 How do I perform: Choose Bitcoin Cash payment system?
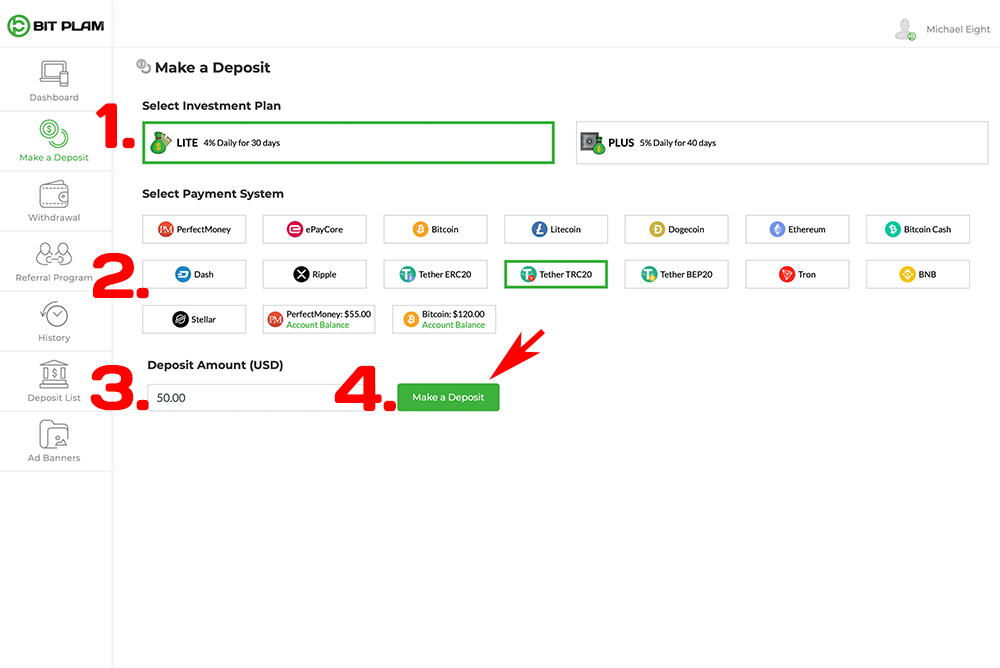[918, 229]
